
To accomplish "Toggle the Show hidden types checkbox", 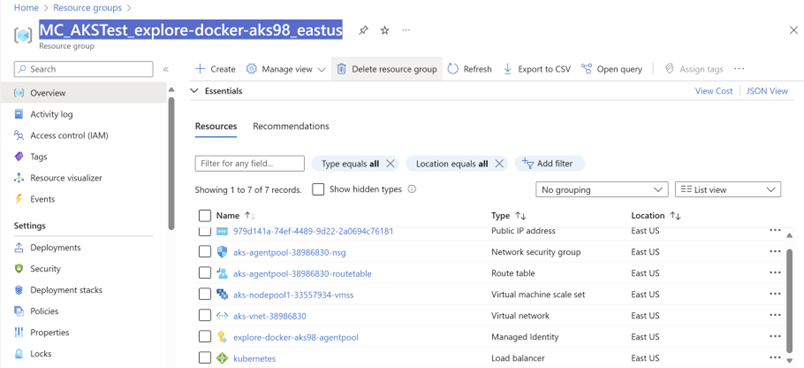I will [318, 189].
